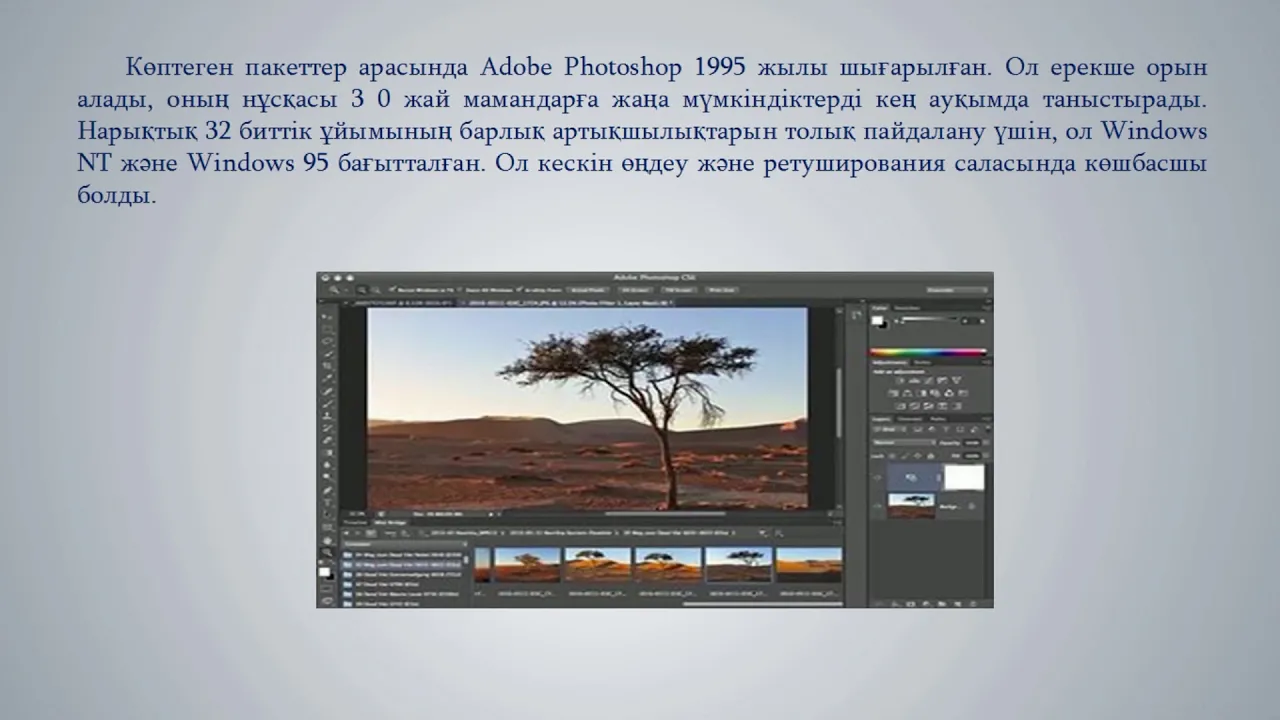Add a Levels adjustment

tap(914, 380)
